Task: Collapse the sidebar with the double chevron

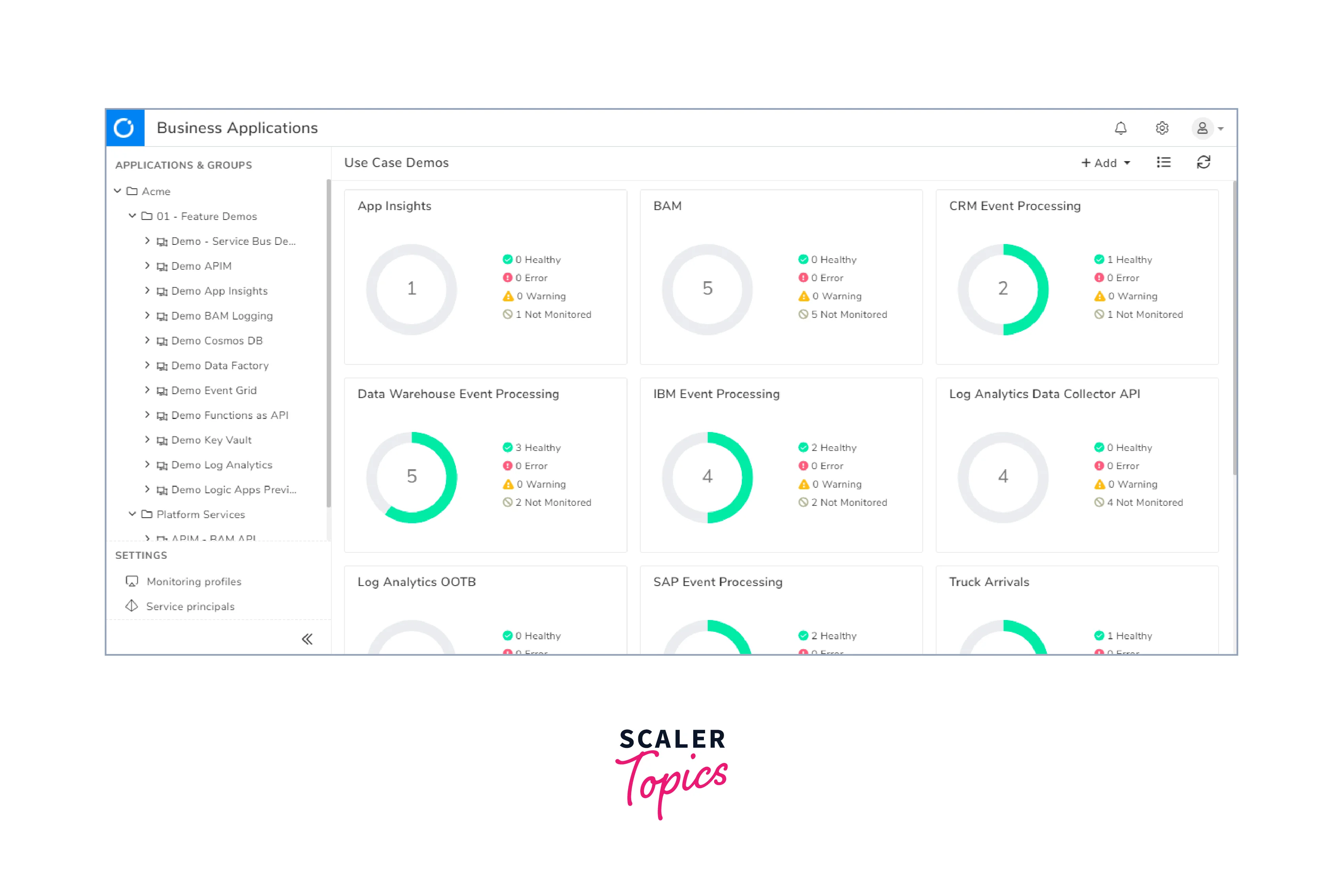Action: click(x=307, y=639)
